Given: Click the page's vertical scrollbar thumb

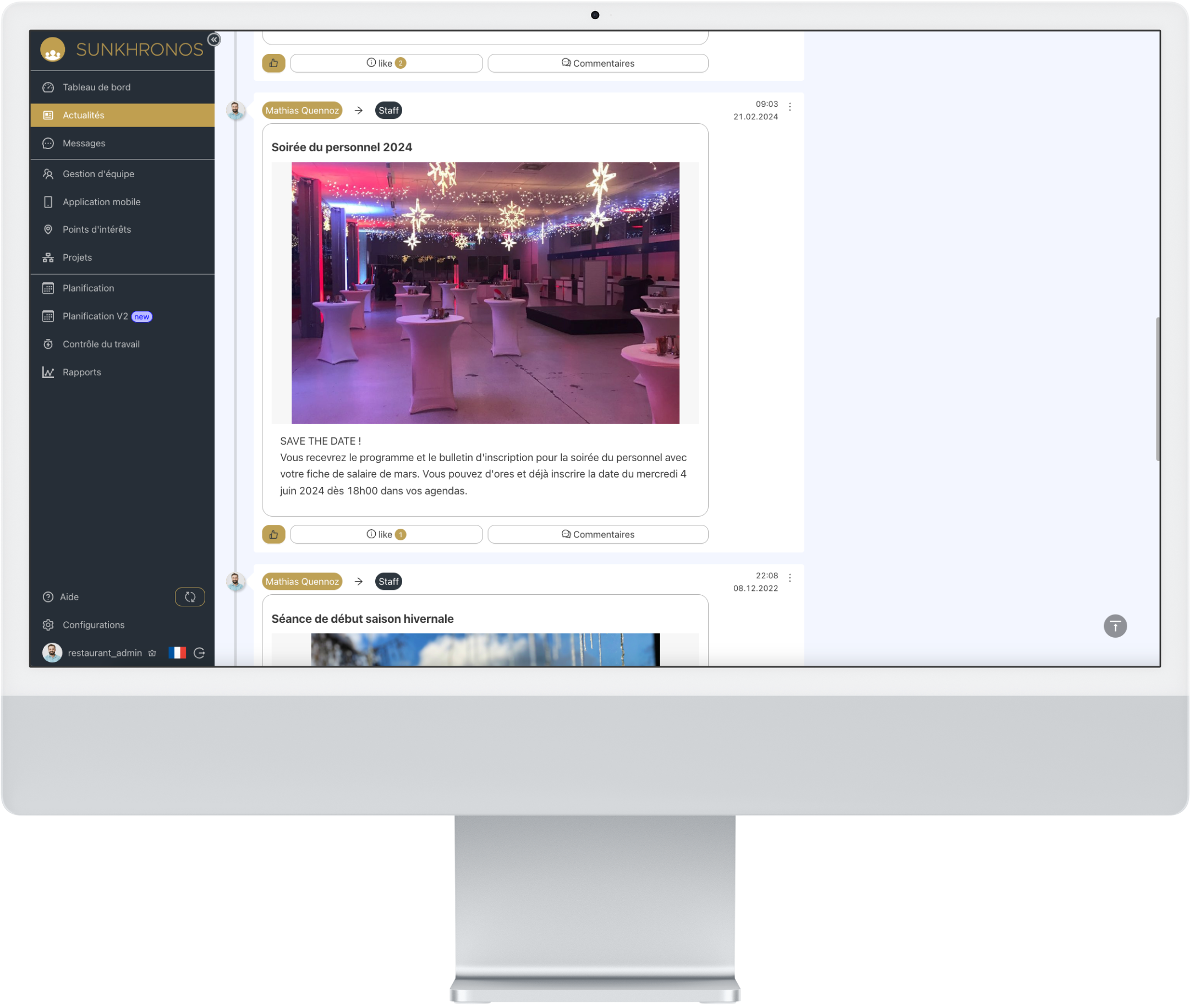Looking at the screenshot, I should (x=1158, y=388).
